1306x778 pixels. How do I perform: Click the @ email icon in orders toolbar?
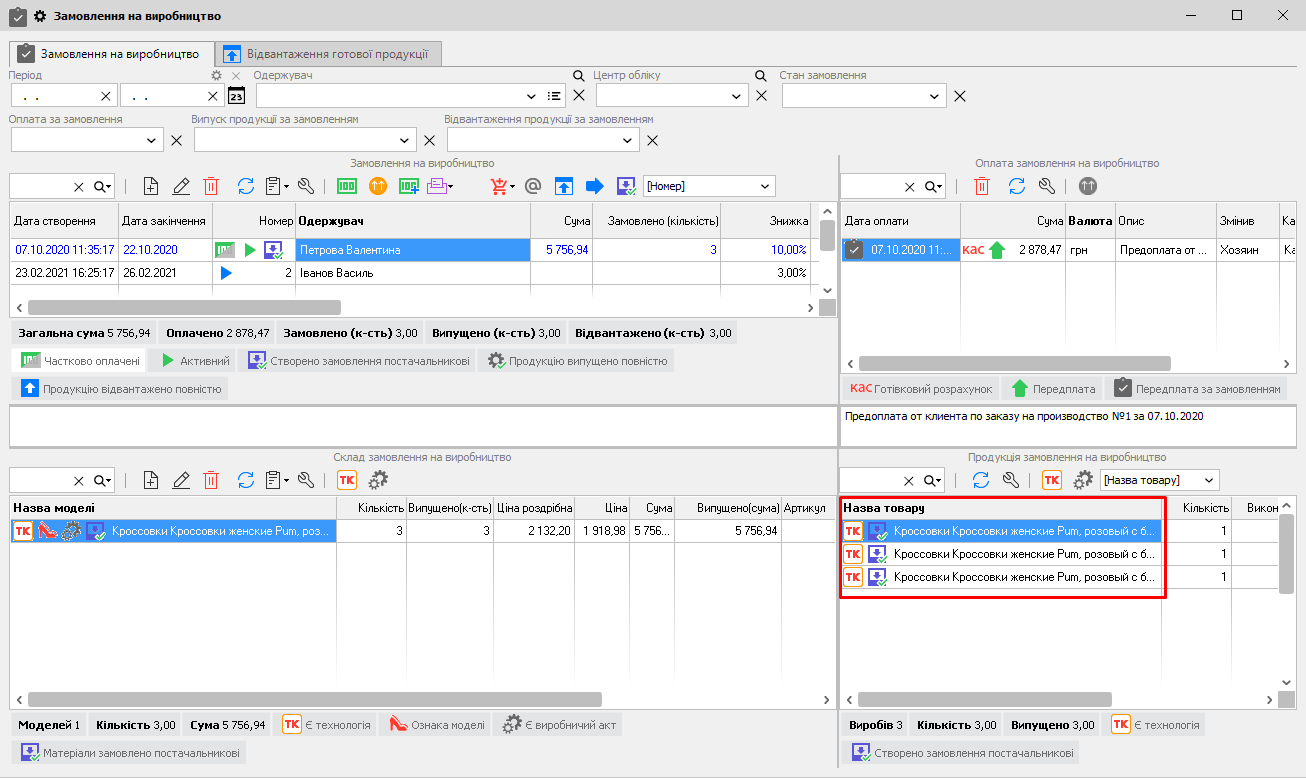[533, 186]
